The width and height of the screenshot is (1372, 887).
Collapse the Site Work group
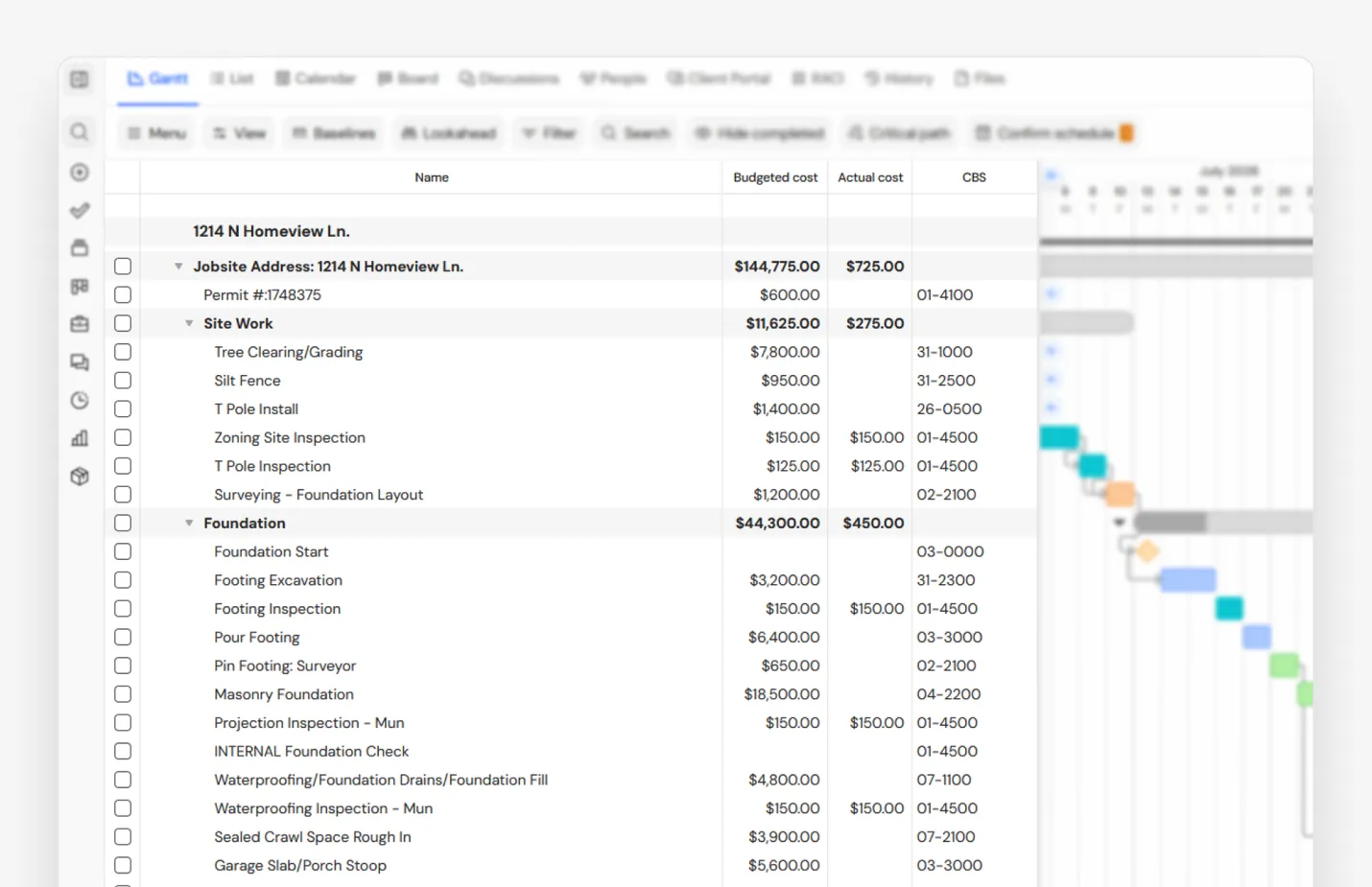(189, 323)
